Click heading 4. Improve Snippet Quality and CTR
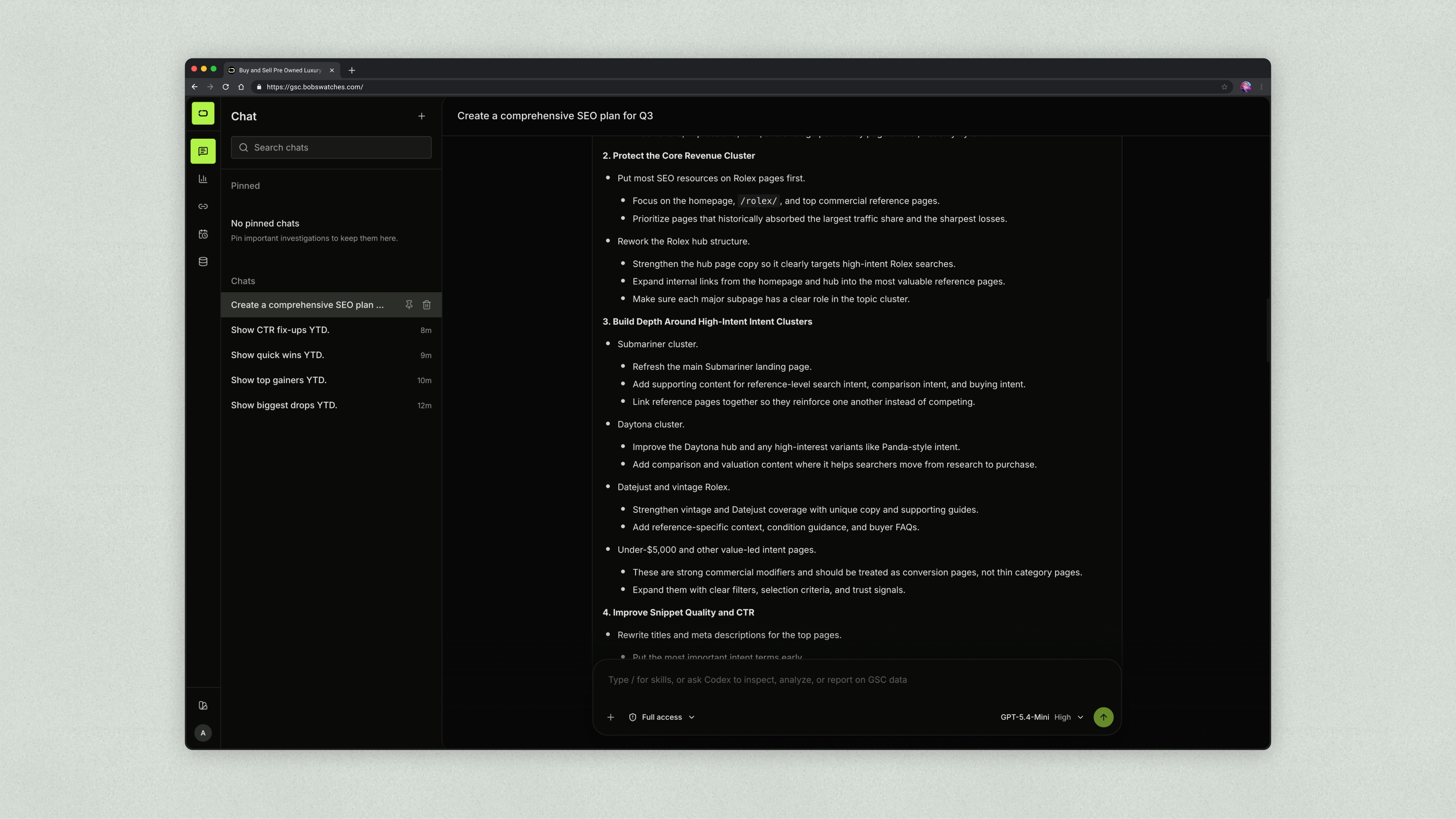 (678, 613)
